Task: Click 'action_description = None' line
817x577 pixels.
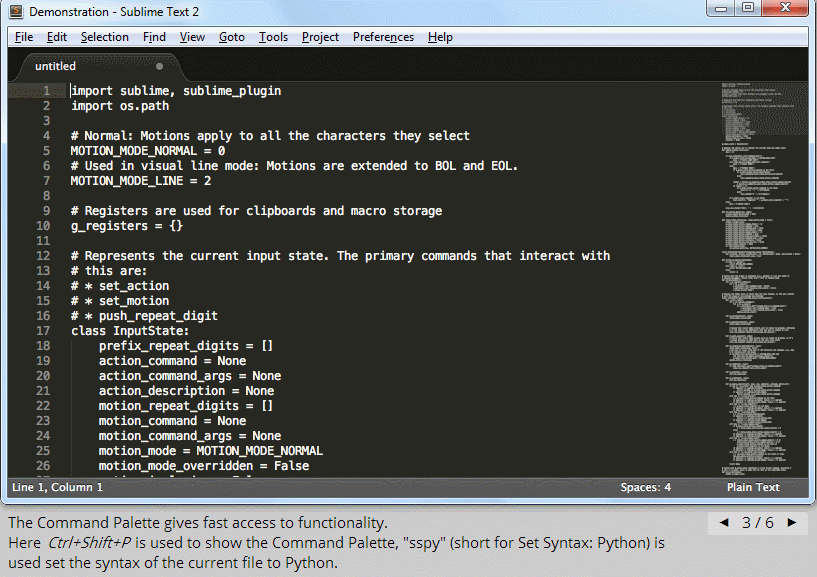Action: pyautogui.click(x=187, y=391)
